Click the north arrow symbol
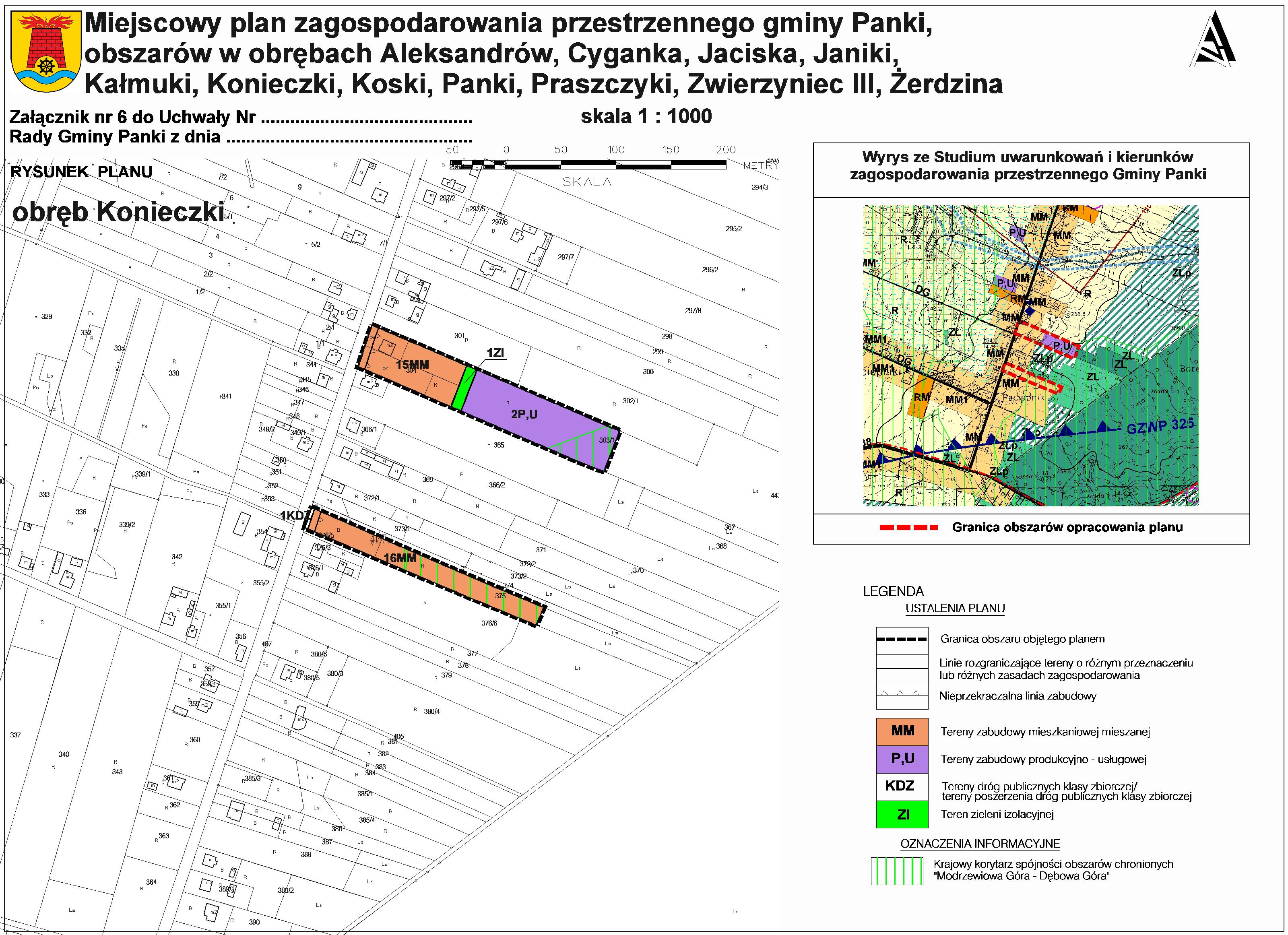Screen dimensions: 1288x935 click(1214, 39)
